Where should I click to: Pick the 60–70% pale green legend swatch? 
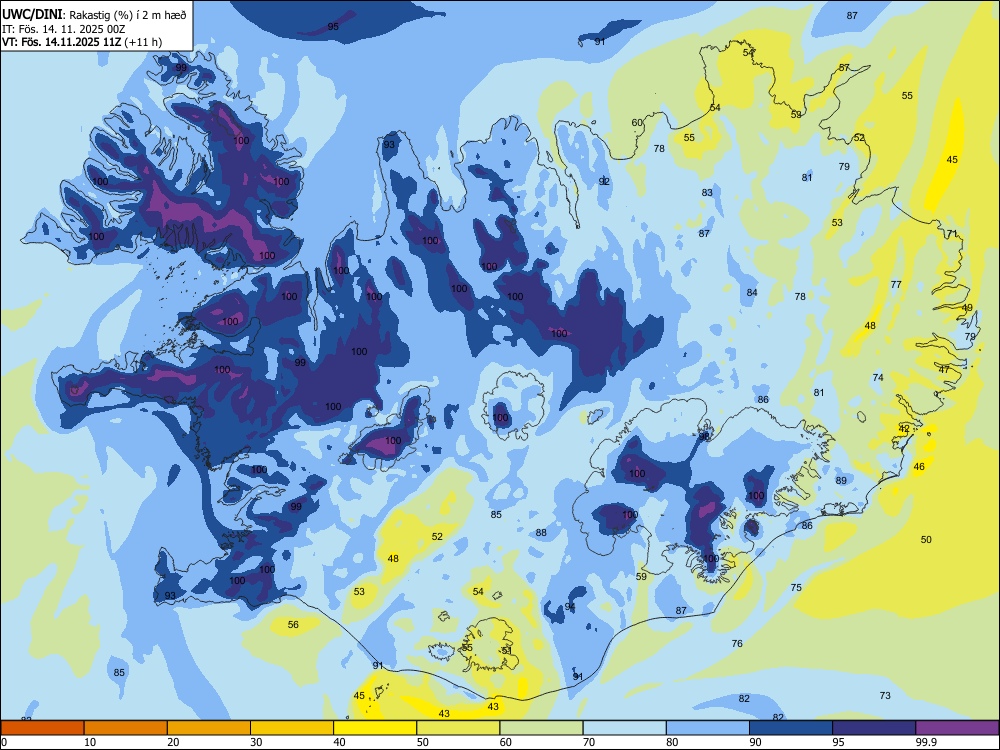click(x=541, y=728)
